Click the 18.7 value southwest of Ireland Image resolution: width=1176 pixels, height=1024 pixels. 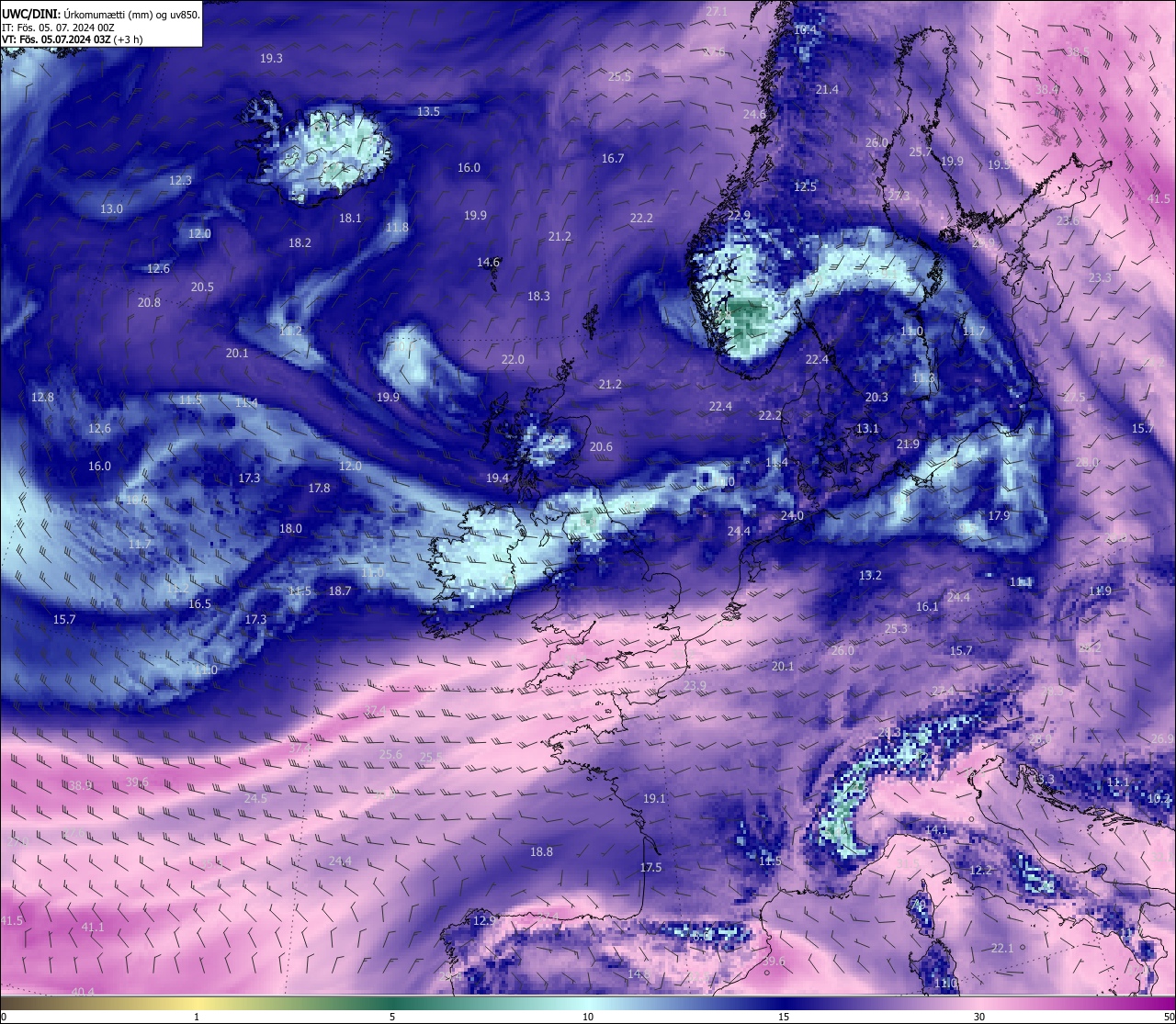tap(340, 591)
